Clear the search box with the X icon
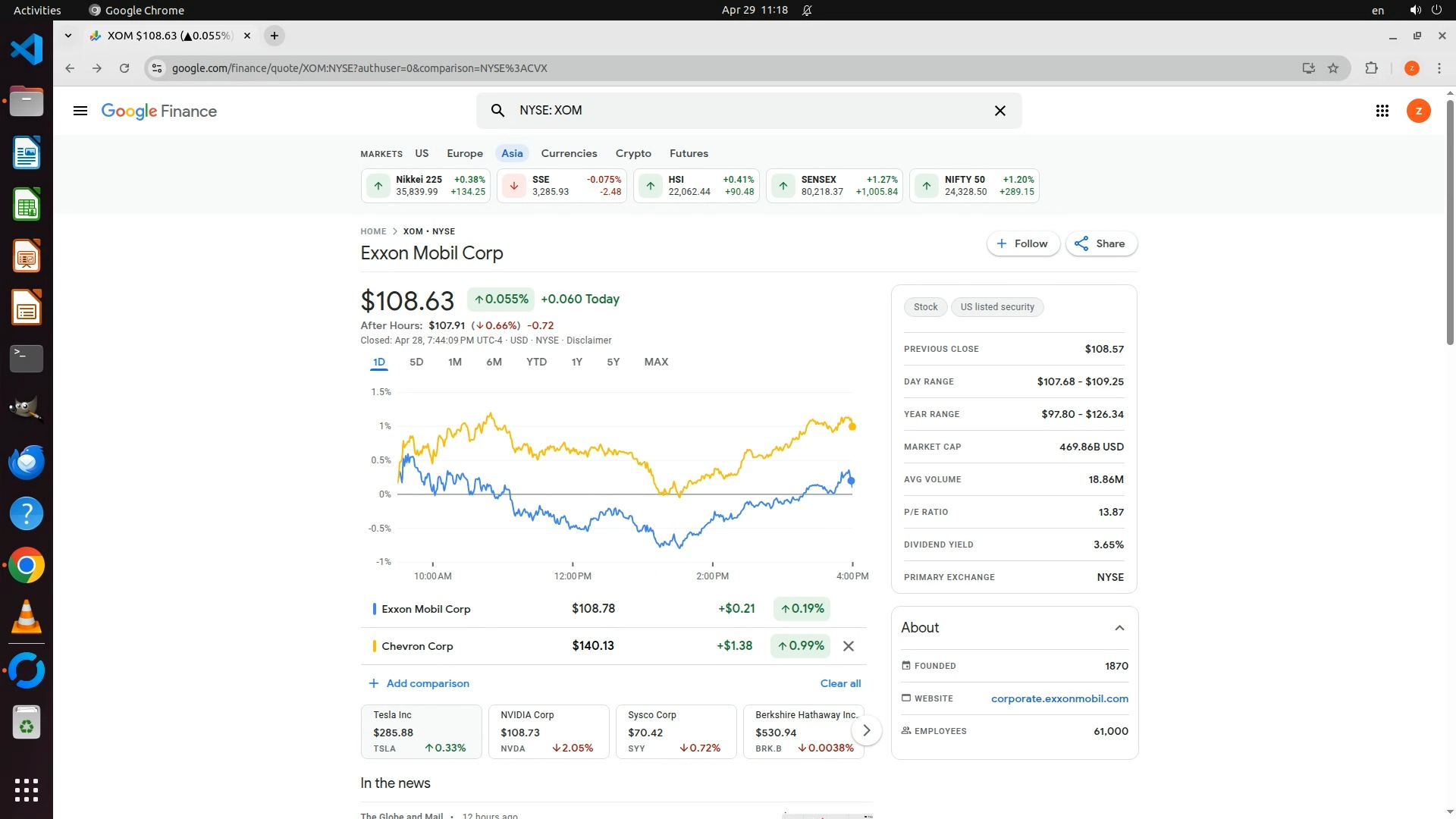Image resolution: width=1456 pixels, height=819 pixels. (x=999, y=111)
